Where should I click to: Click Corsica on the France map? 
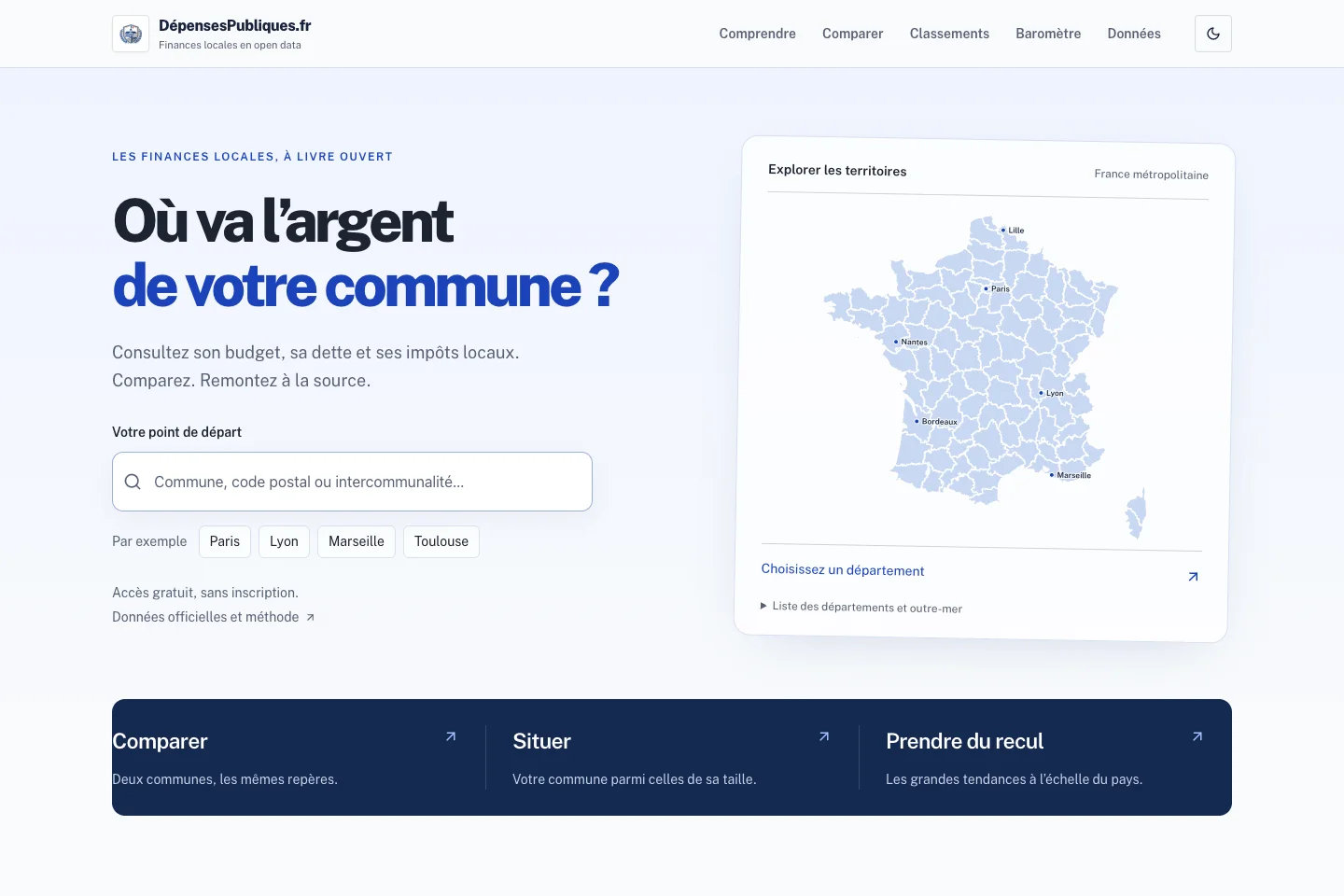tap(1136, 514)
